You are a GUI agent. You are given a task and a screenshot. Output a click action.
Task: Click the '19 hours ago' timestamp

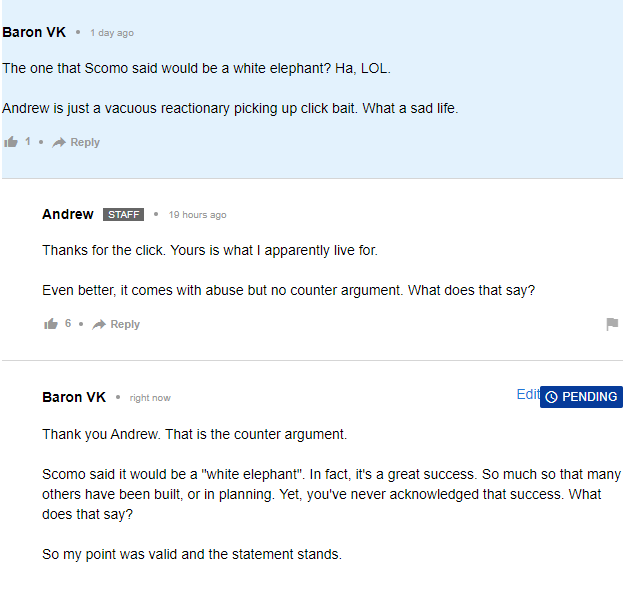[x=198, y=215]
